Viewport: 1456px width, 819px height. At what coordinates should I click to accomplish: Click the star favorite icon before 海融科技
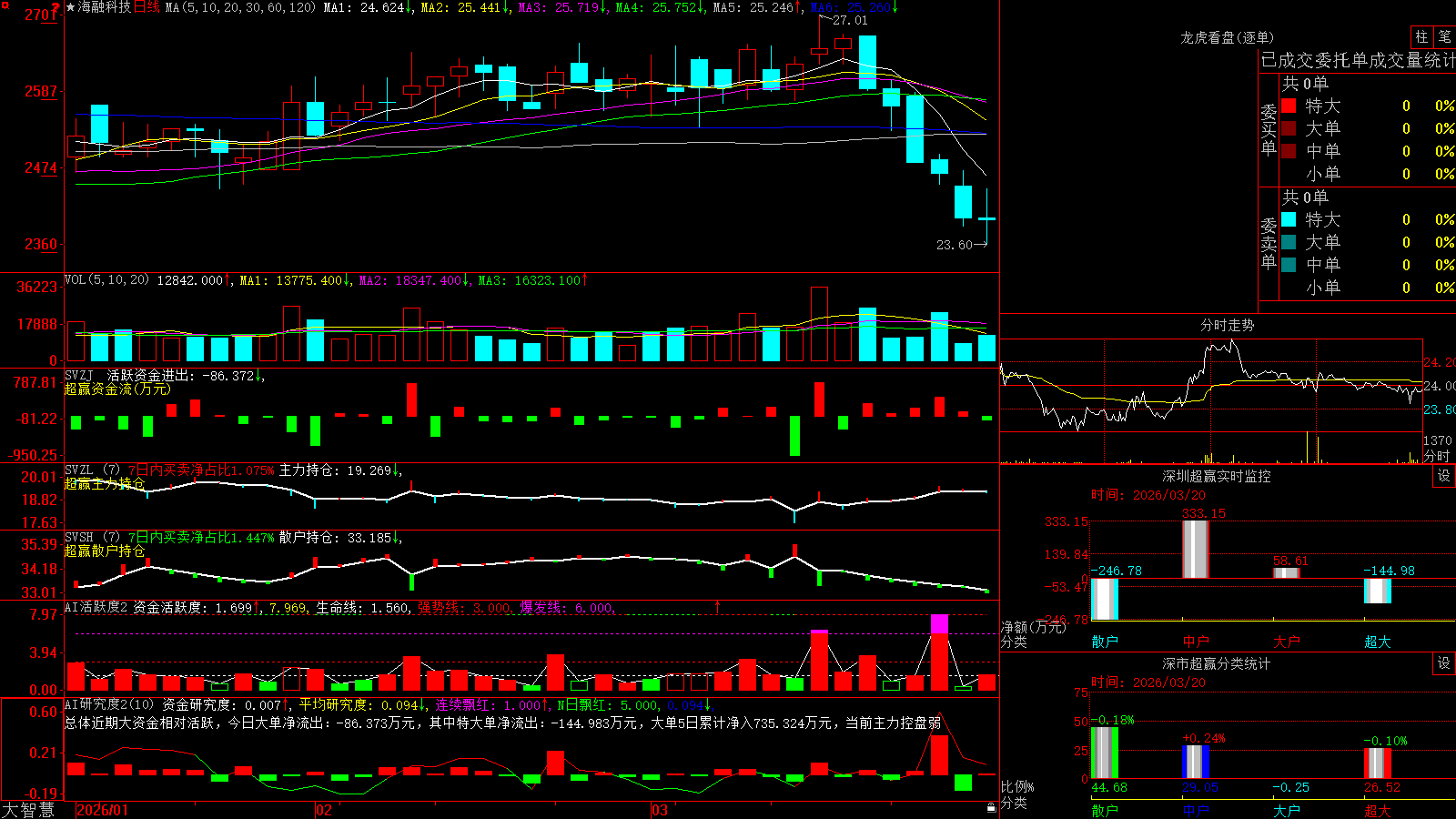[x=70, y=7]
